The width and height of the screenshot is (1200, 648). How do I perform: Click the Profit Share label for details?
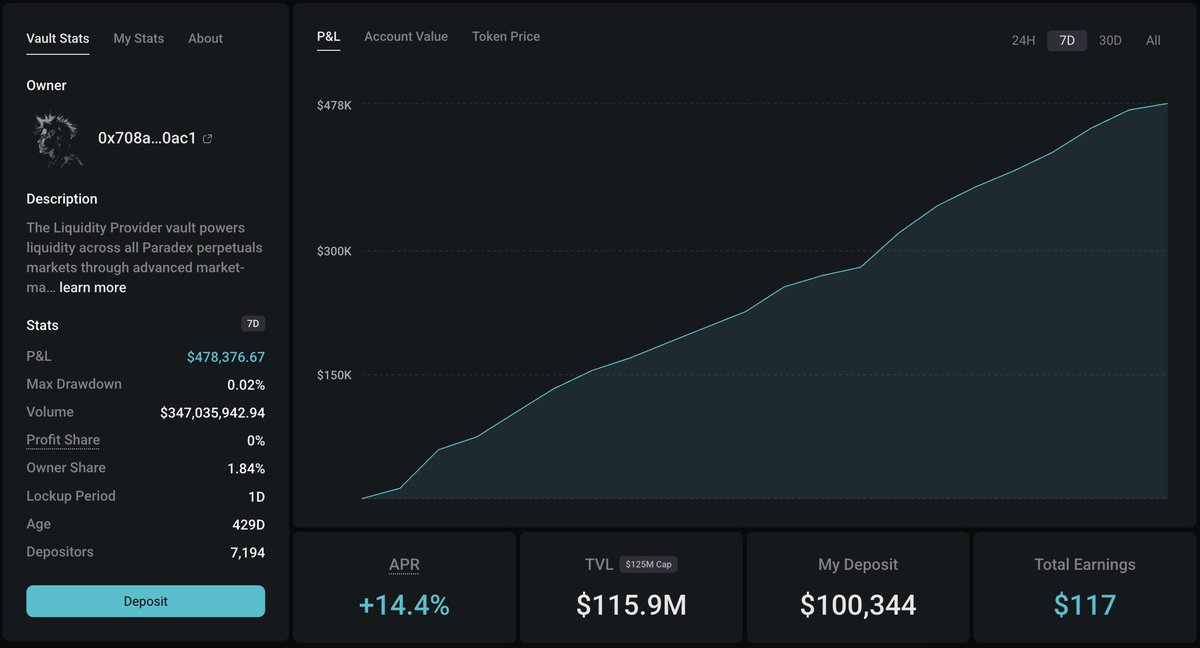tap(62, 440)
